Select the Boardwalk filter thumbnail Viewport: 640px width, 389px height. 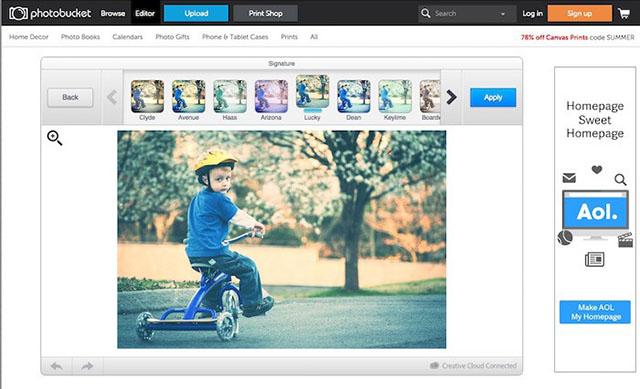tap(430, 96)
